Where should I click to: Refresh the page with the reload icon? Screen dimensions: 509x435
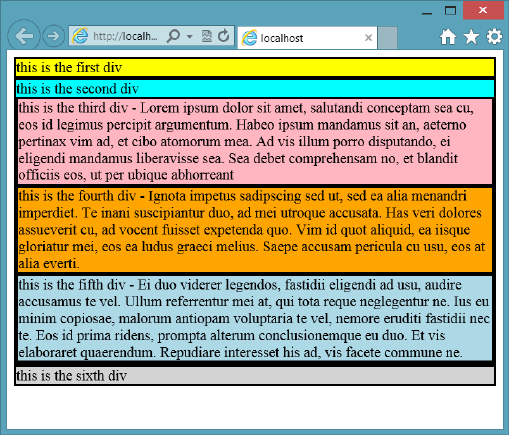tap(224, 36)
